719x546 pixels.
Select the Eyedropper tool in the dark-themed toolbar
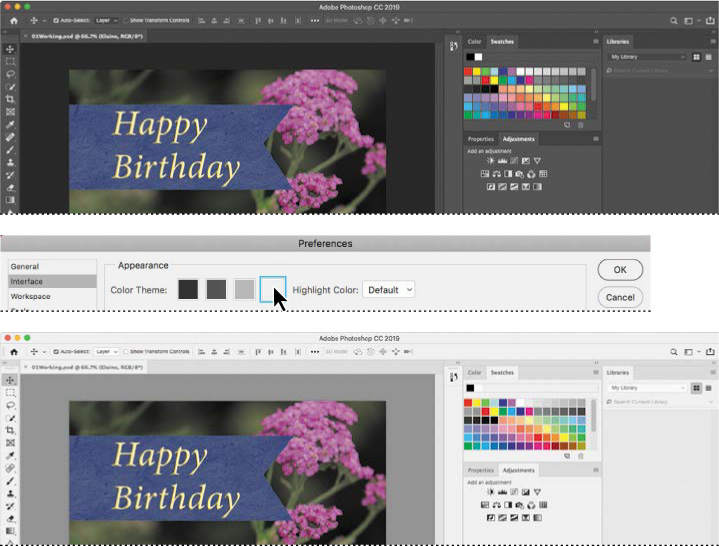click(x=11, y=124)
